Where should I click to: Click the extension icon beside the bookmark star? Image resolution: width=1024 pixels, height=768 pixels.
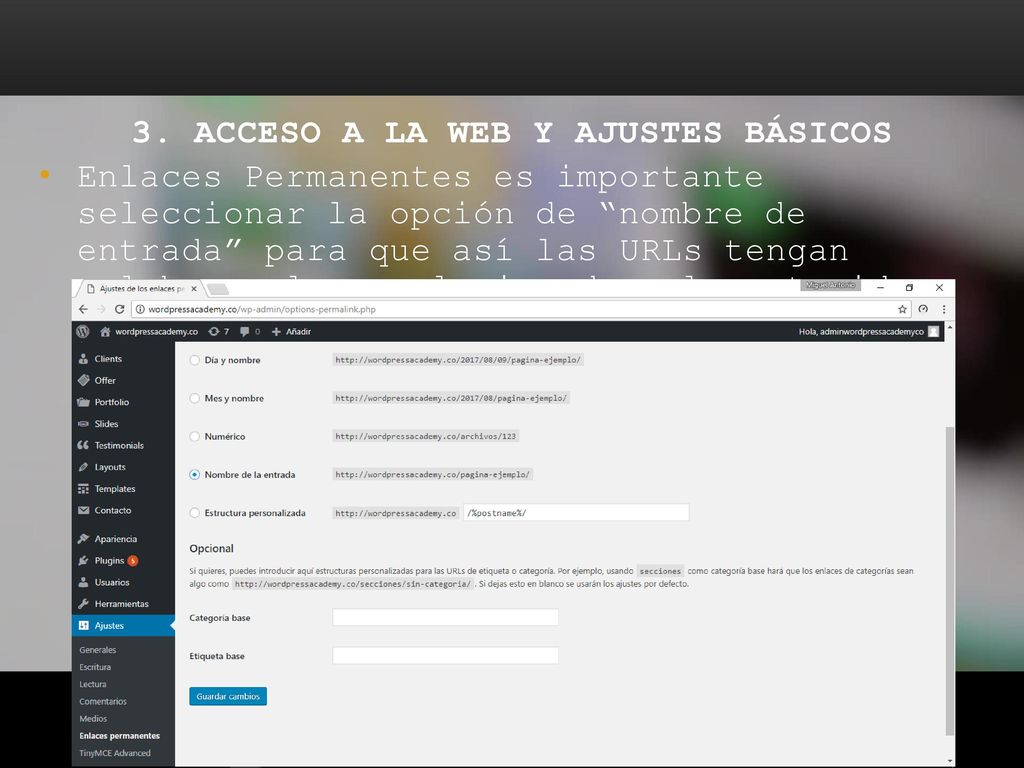pyautogui.click(x=923, y=309)
